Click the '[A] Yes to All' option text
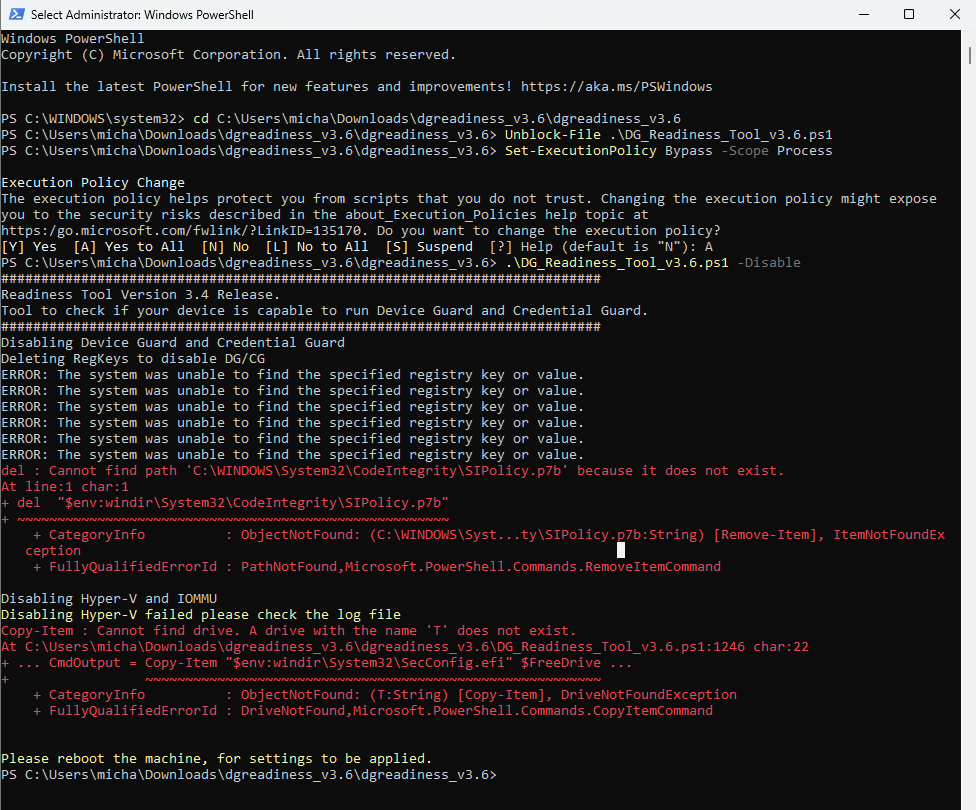976x810 pixels. click(129, 247)
